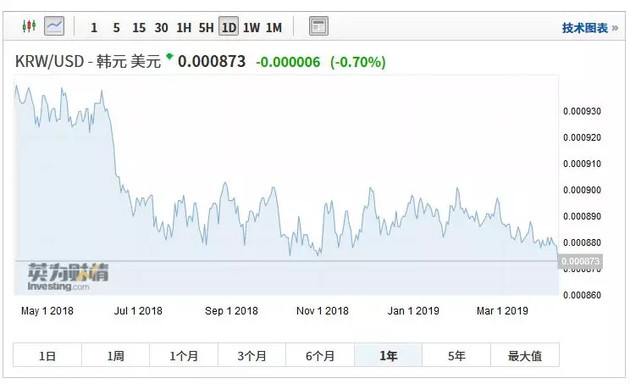
Task: Click the 0.000930 price axis label
Action: (582, 111)
